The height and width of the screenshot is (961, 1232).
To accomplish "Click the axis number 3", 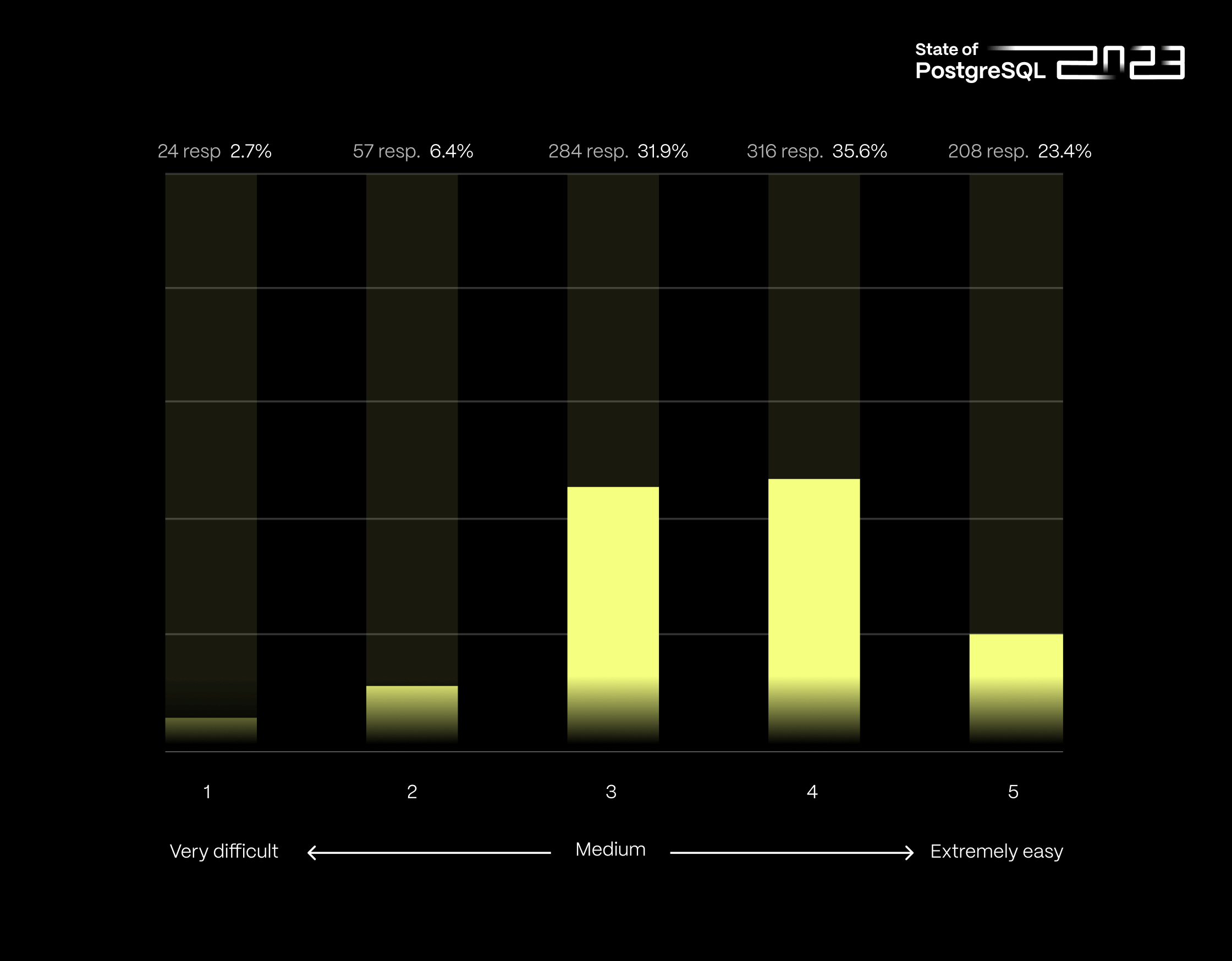I will click(611, 792).
